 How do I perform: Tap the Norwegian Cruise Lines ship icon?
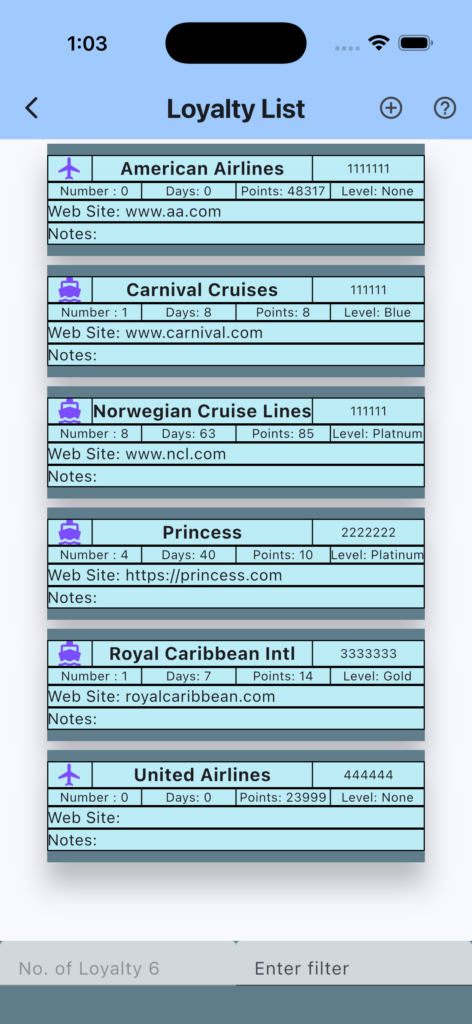click(x=69, y=411)
